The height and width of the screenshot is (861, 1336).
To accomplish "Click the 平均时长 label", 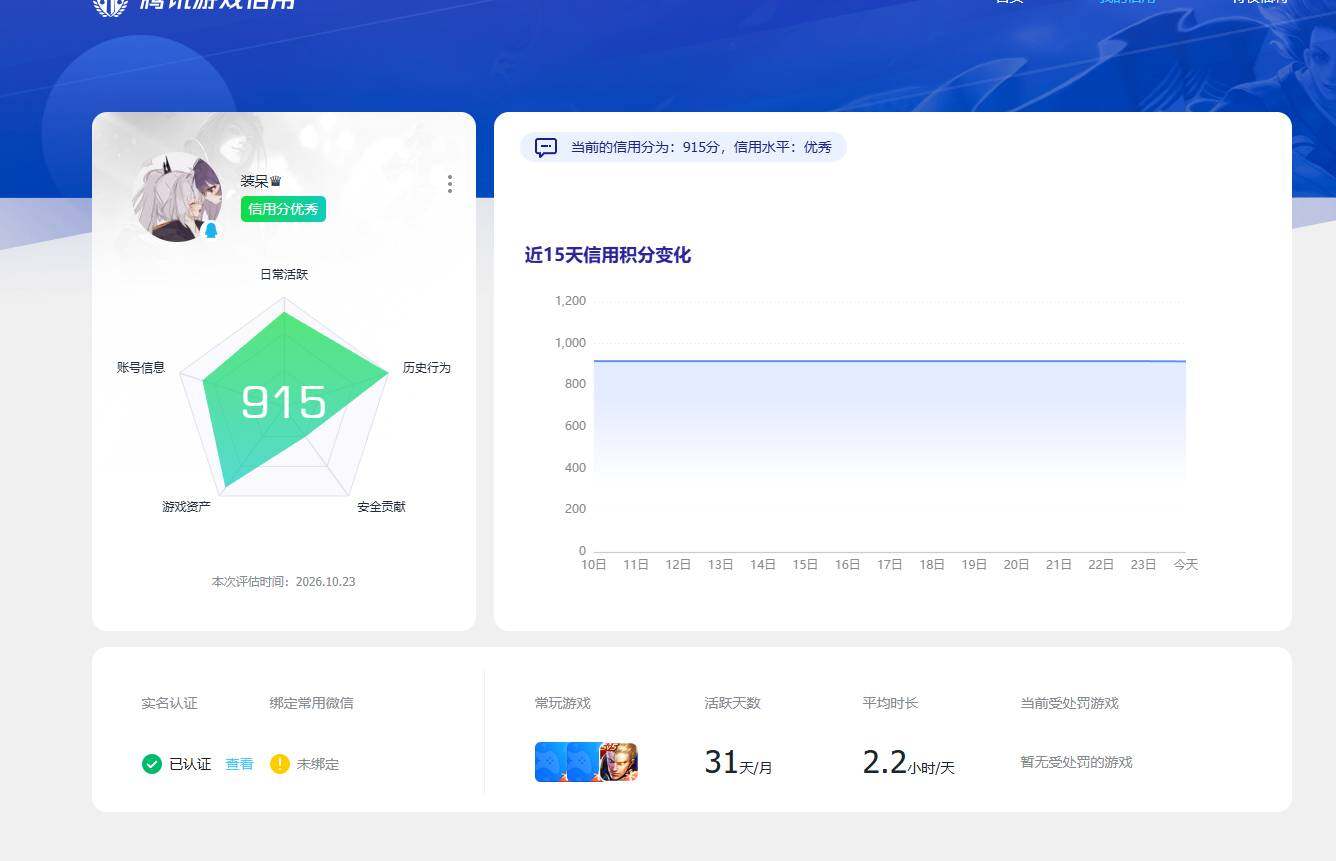I will (890, 703).
